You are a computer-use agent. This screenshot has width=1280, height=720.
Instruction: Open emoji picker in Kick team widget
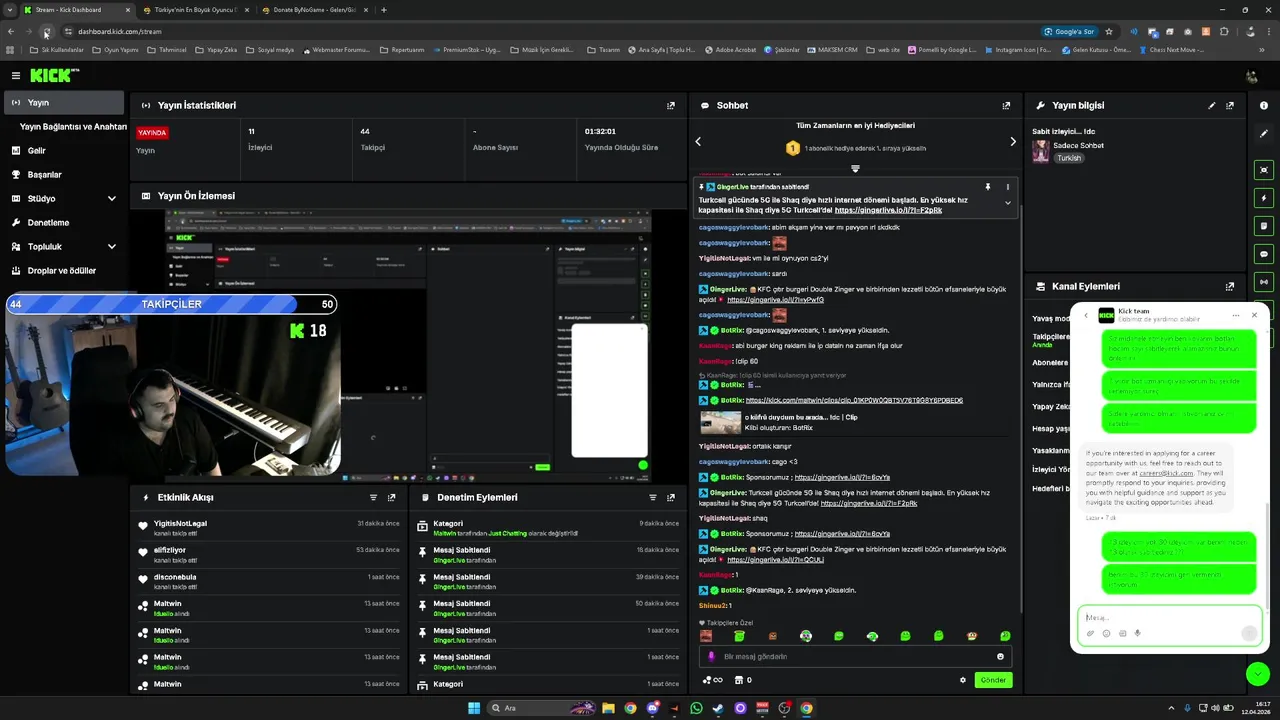point(1106,633)
